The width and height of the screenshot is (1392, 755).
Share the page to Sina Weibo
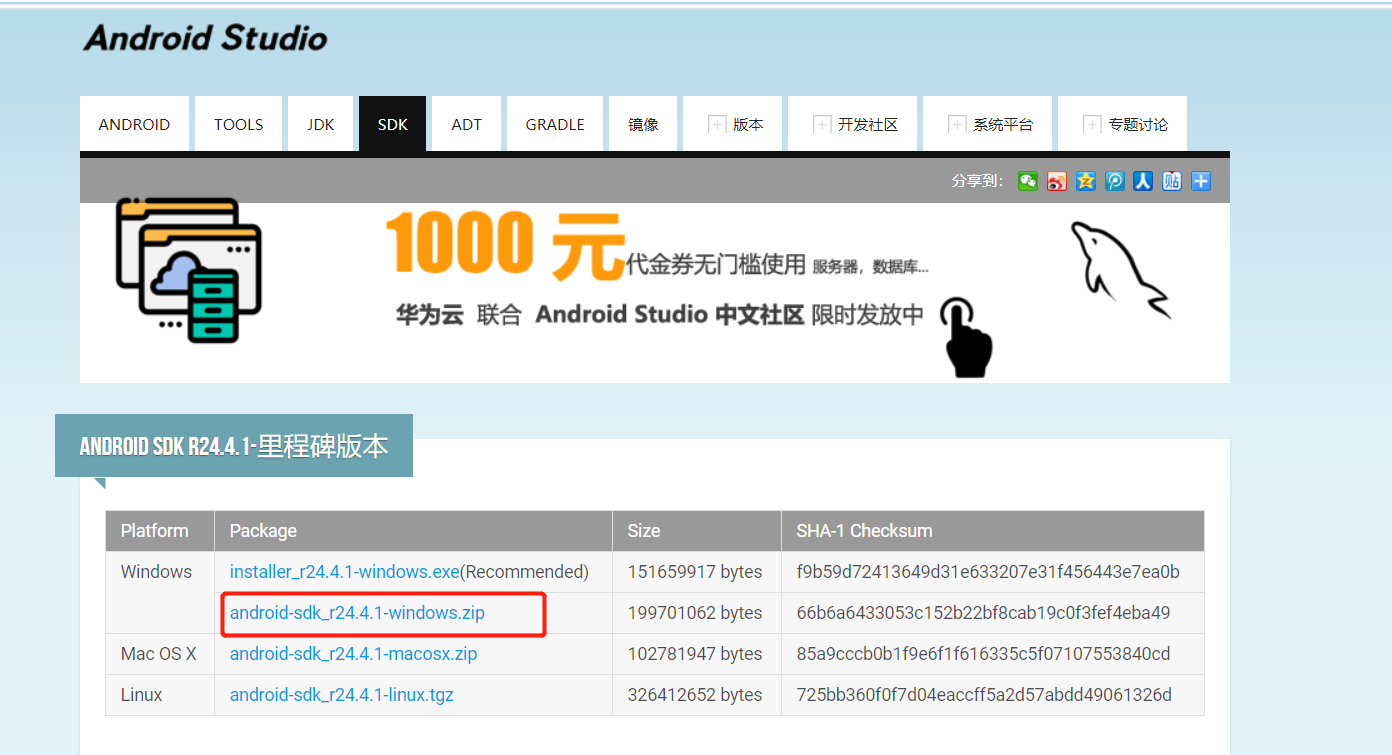[1056, 181]
